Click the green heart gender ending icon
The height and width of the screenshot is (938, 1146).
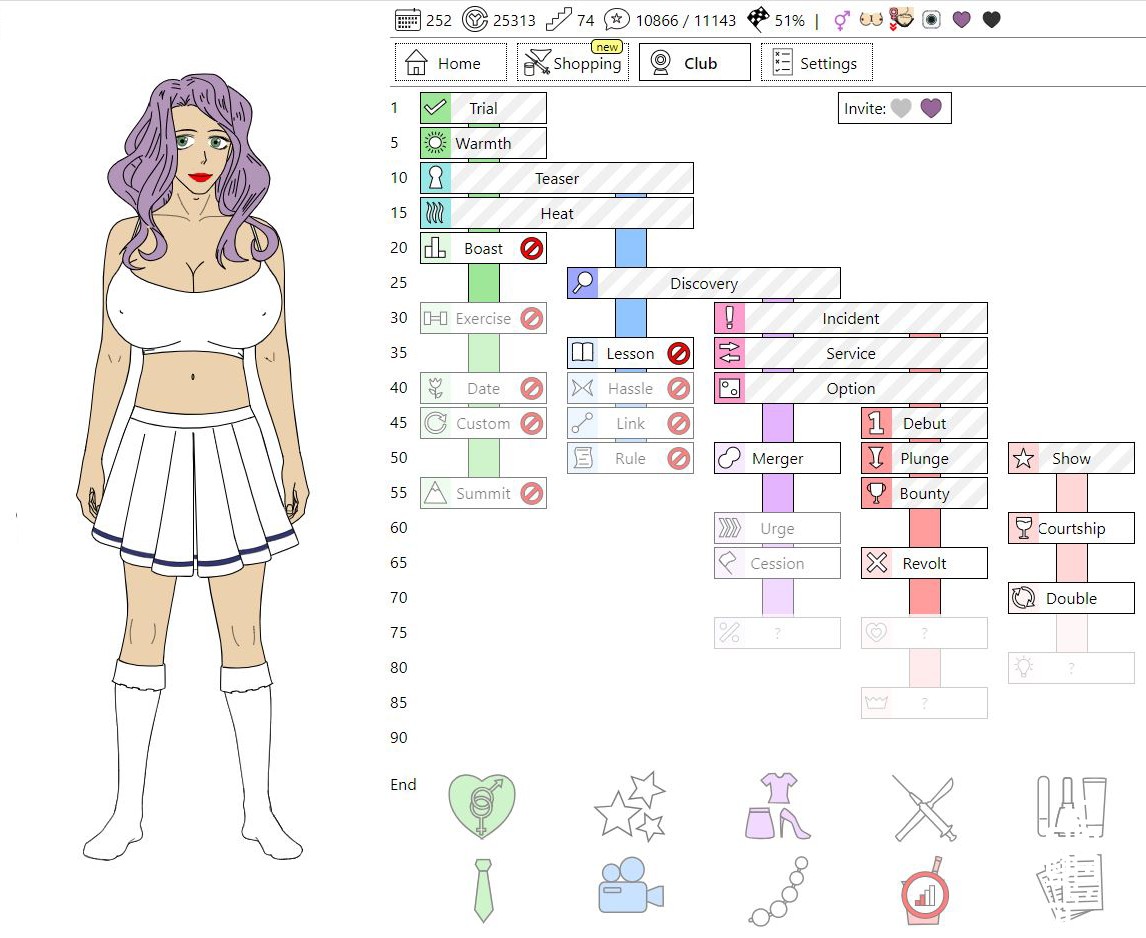483,806
